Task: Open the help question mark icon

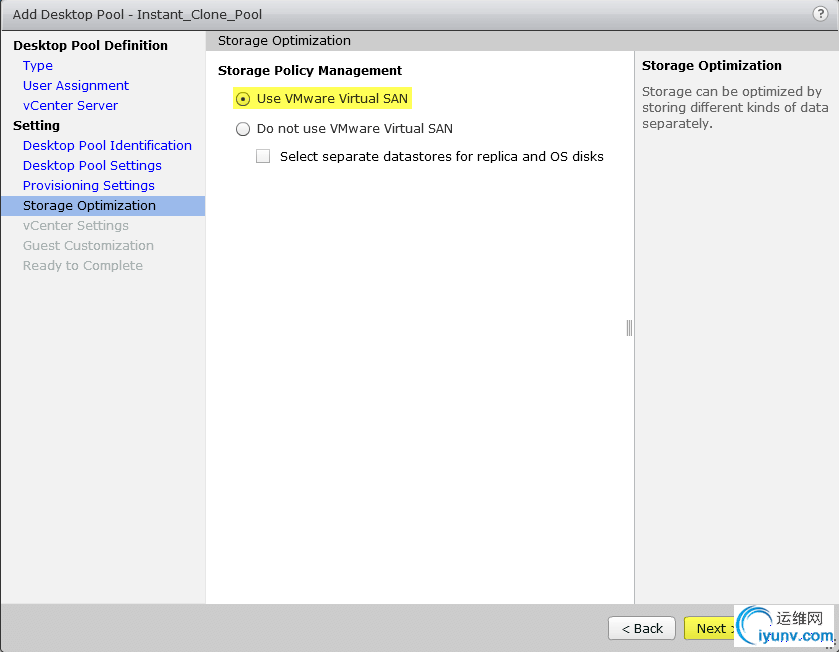Action: pyautogui.click(x=820, y=13)
